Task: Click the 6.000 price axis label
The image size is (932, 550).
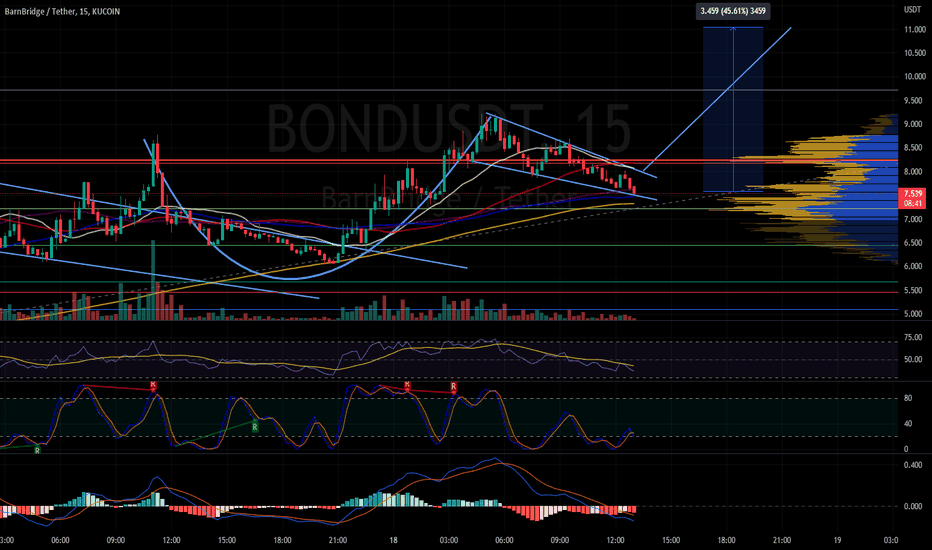Action: [914, 266]
